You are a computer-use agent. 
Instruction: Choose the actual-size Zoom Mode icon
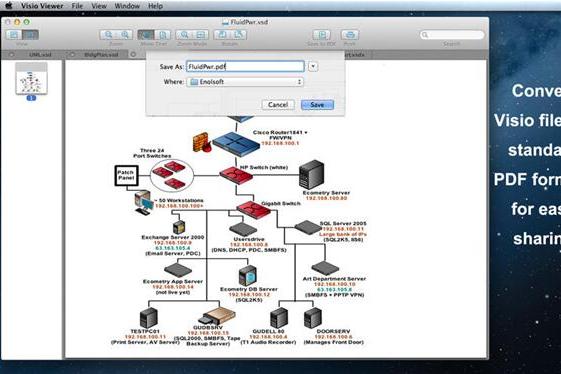[x=184, y=35]
